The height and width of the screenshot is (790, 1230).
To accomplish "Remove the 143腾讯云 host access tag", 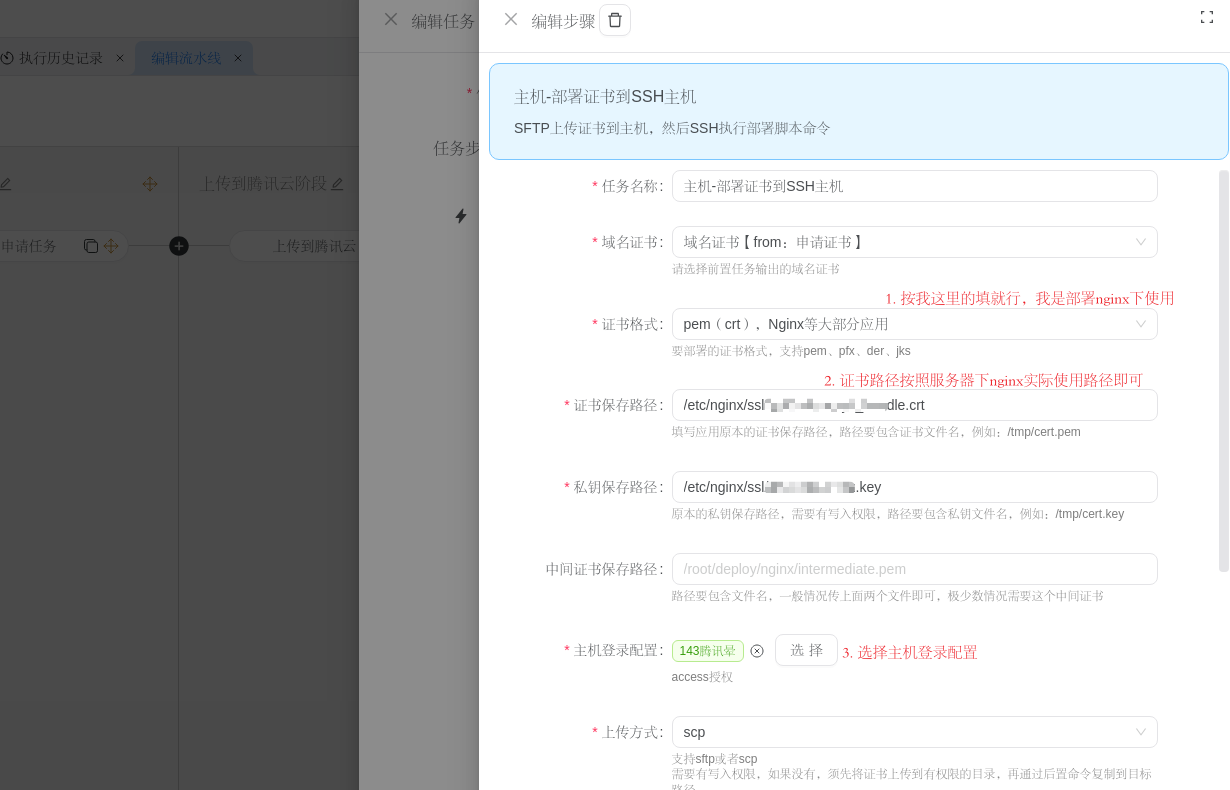I will pos(757,651).
